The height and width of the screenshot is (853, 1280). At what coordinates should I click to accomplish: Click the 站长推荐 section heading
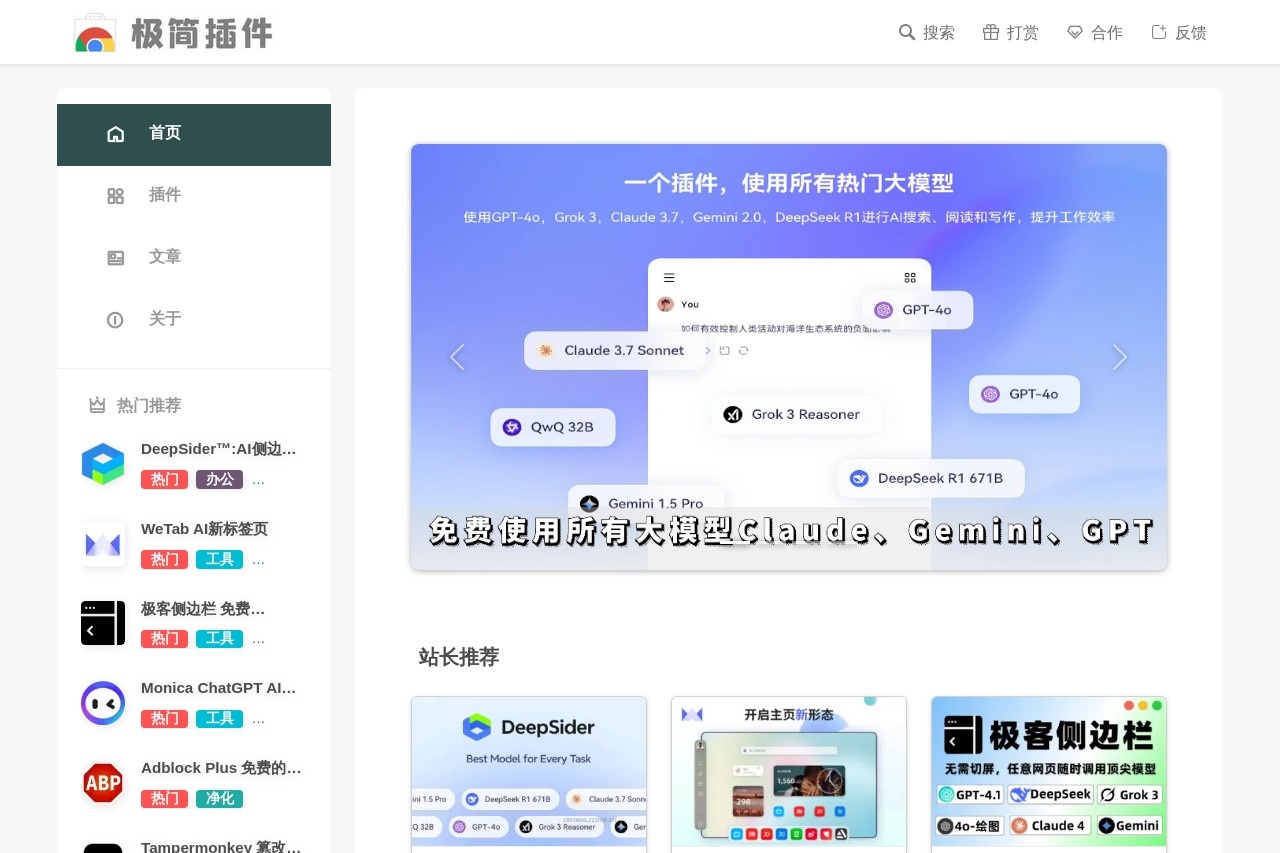point(459,657)
